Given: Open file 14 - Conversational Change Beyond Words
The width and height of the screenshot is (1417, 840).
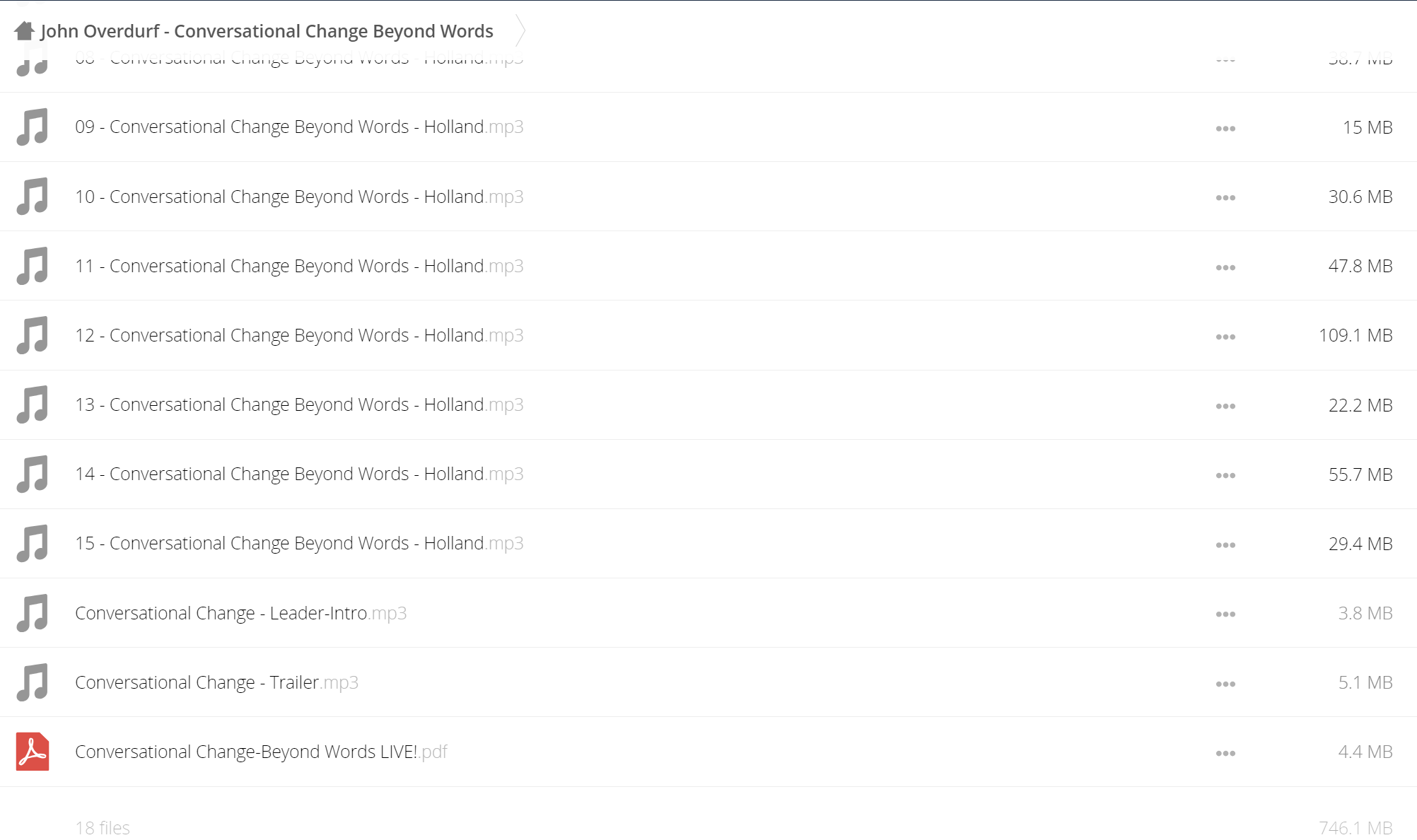Looking at the screenshot, I should 299,473.
